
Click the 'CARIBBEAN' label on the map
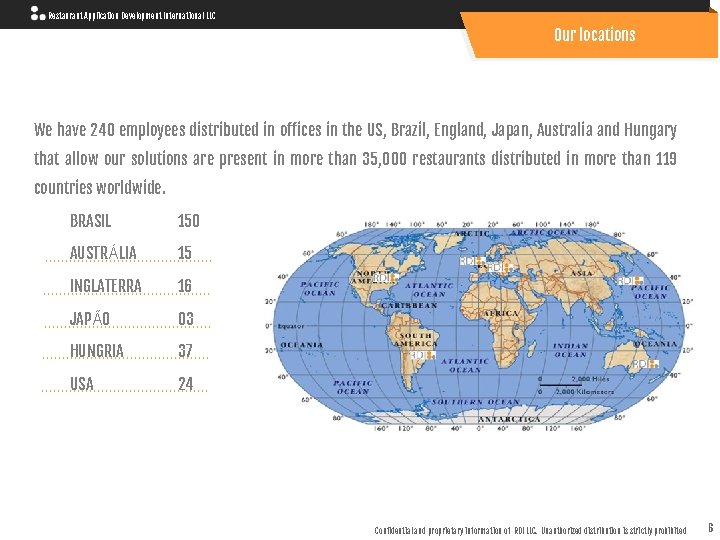click(x=409, y=305)
